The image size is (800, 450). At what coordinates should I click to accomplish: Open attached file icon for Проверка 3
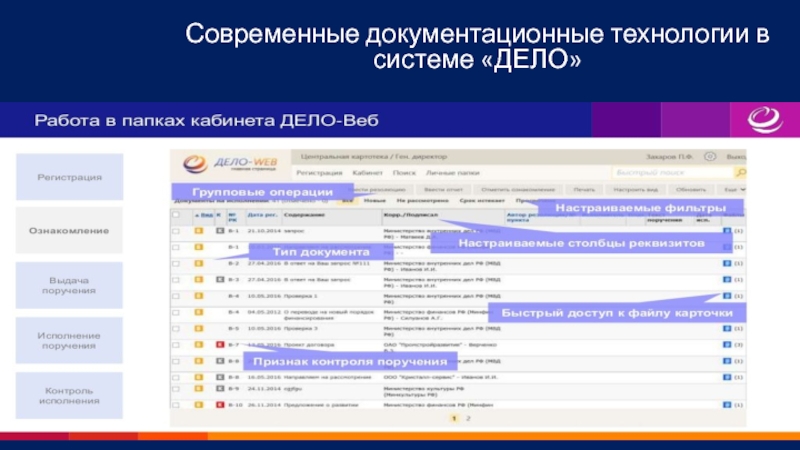tap(727, 329)
